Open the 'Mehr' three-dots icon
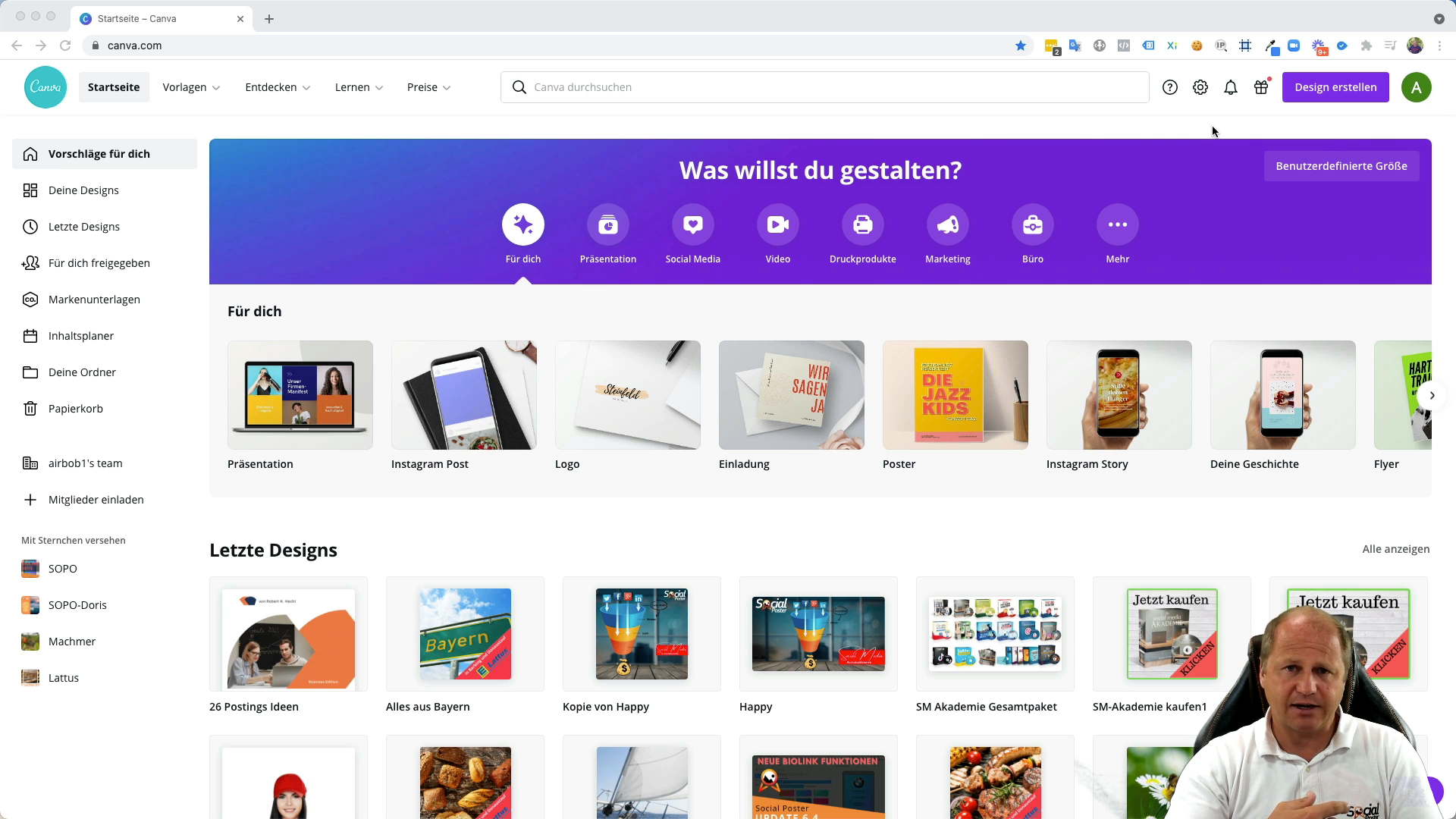1456x819 pixels. [1118, 224]
